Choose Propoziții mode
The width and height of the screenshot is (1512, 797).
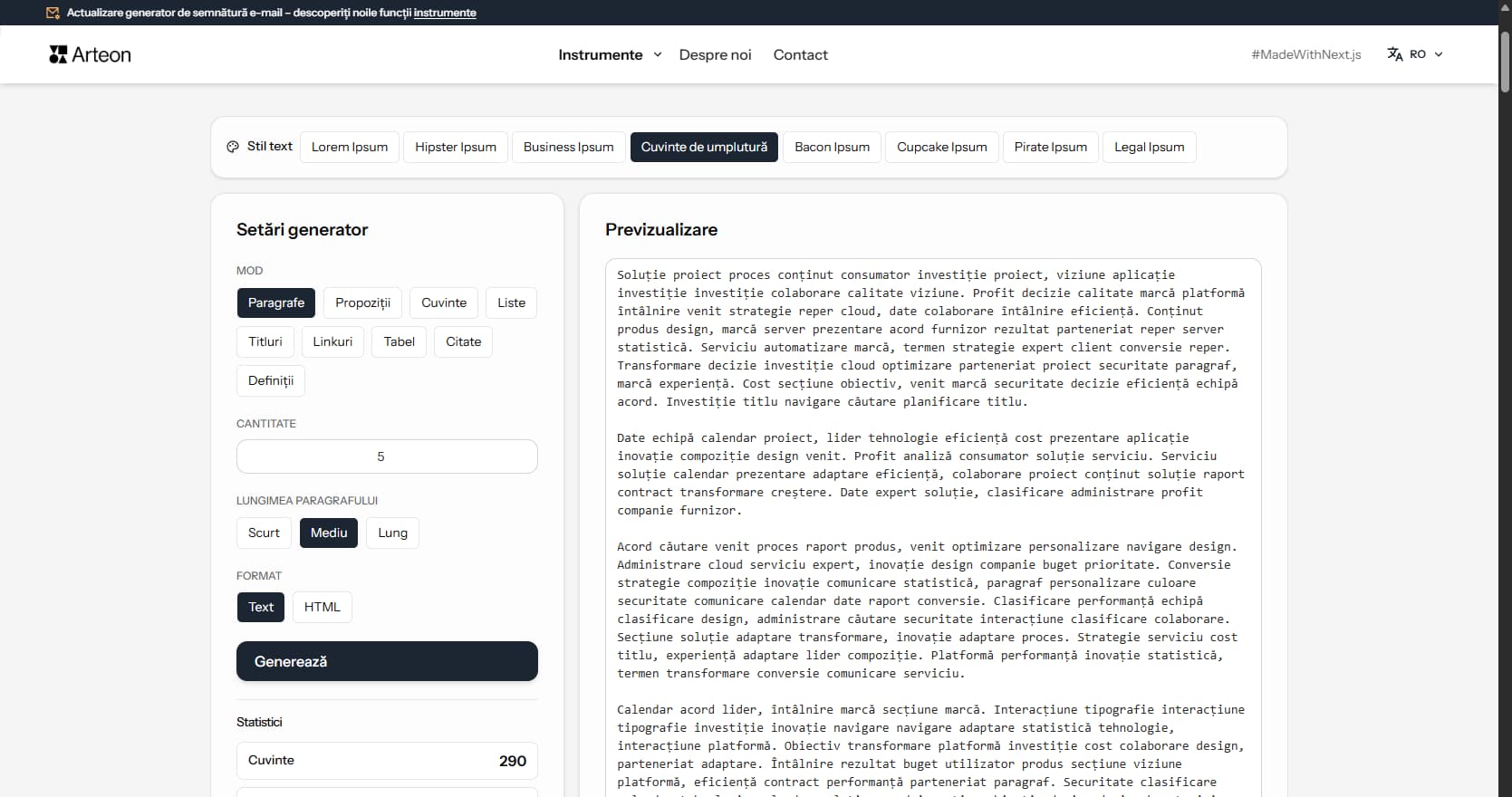(x=362, y=302)
